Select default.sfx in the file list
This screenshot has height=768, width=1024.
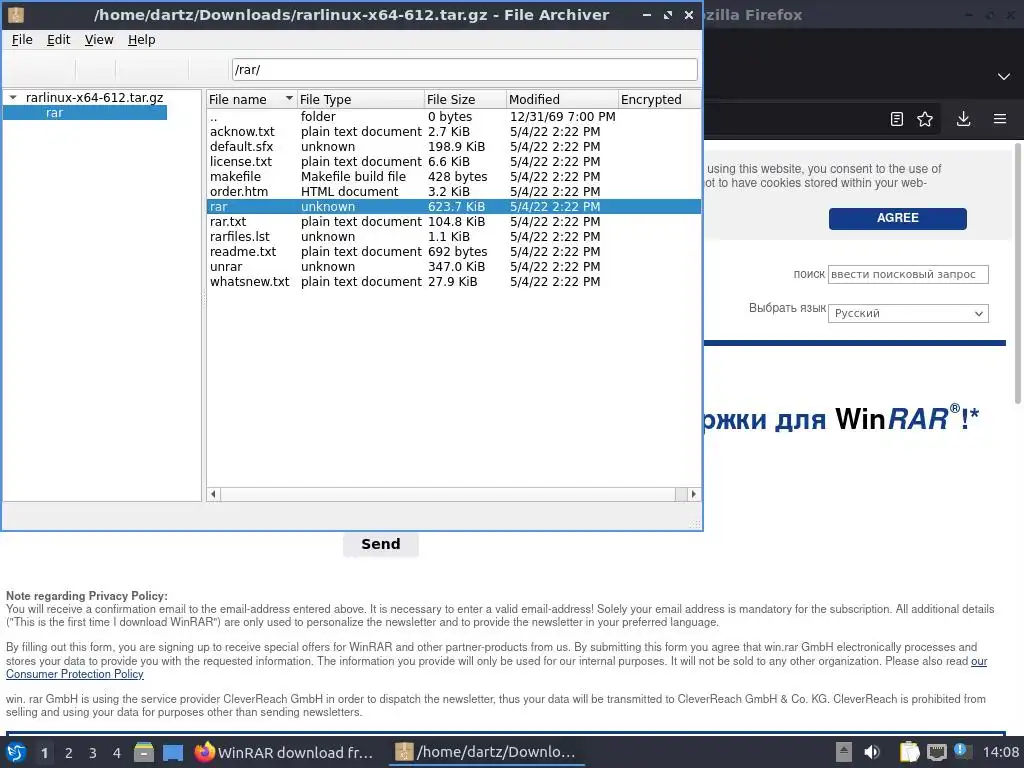[454, 147]
